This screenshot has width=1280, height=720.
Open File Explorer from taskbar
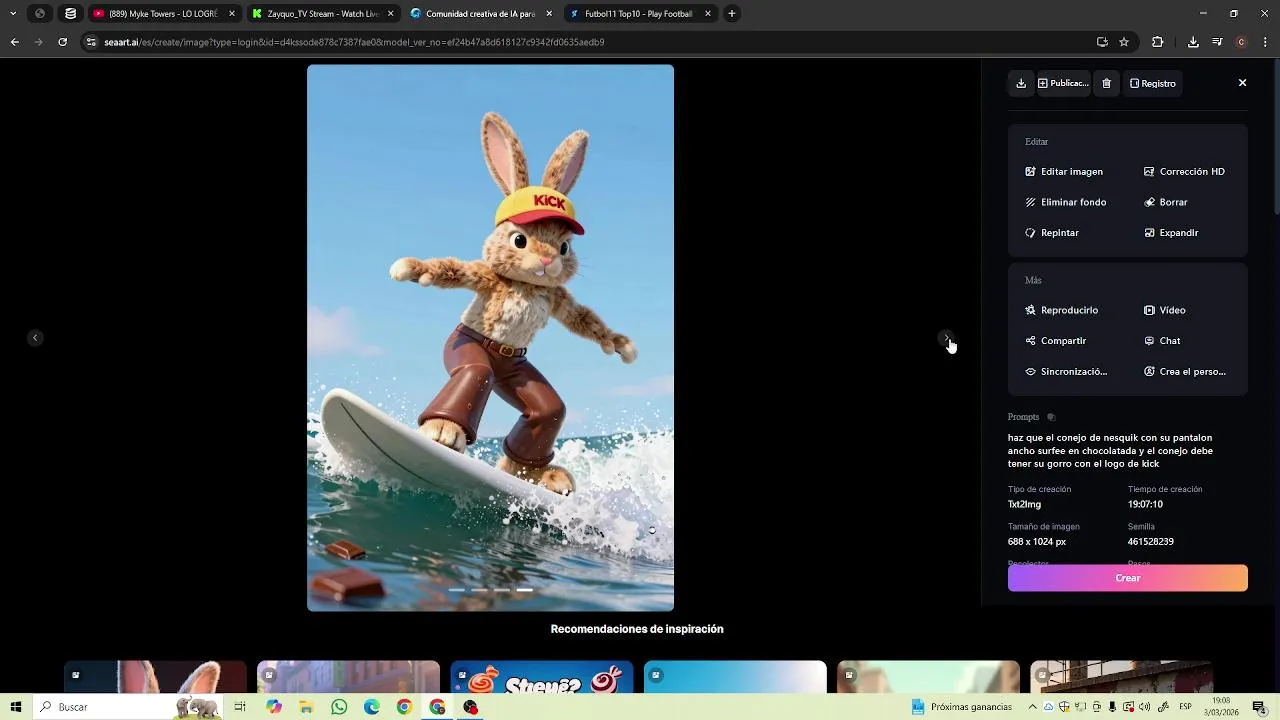tap(306, 707)
